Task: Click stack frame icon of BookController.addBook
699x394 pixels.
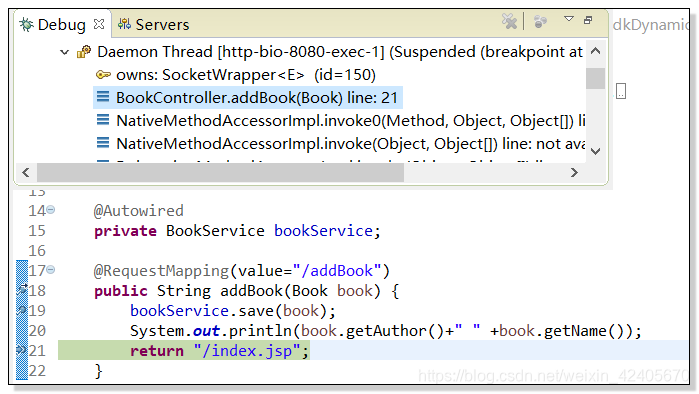Action: click(103, 97)
